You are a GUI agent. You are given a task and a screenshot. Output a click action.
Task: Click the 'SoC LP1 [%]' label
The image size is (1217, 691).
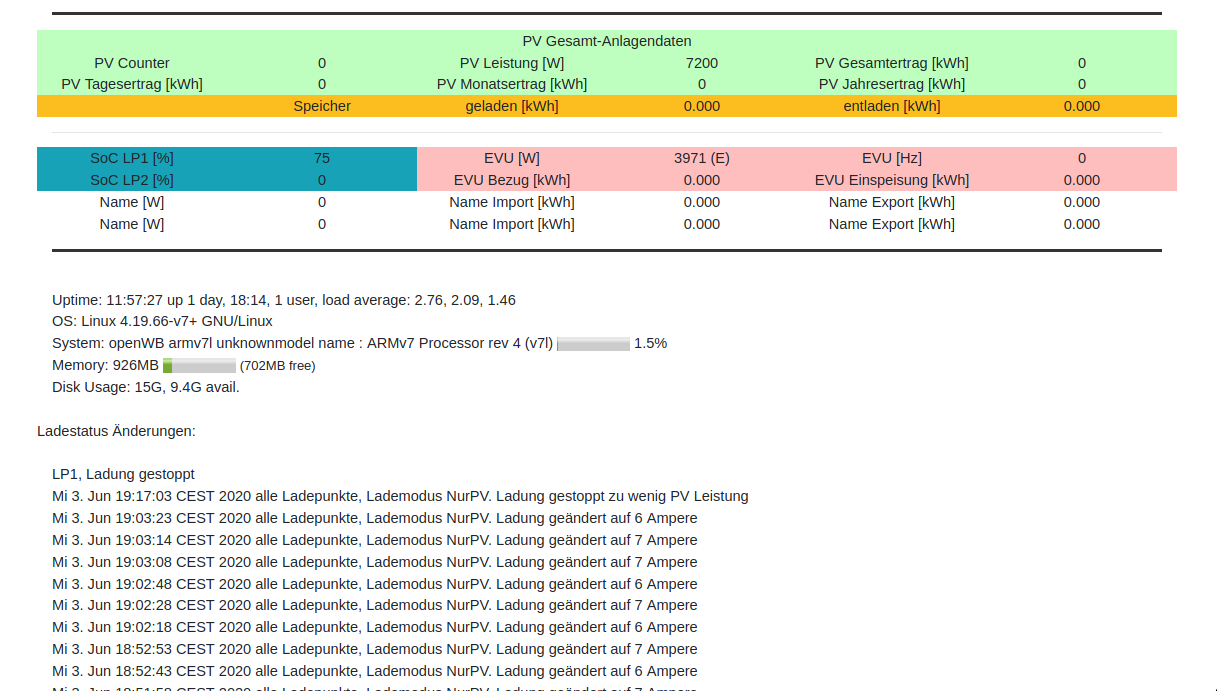132,158
